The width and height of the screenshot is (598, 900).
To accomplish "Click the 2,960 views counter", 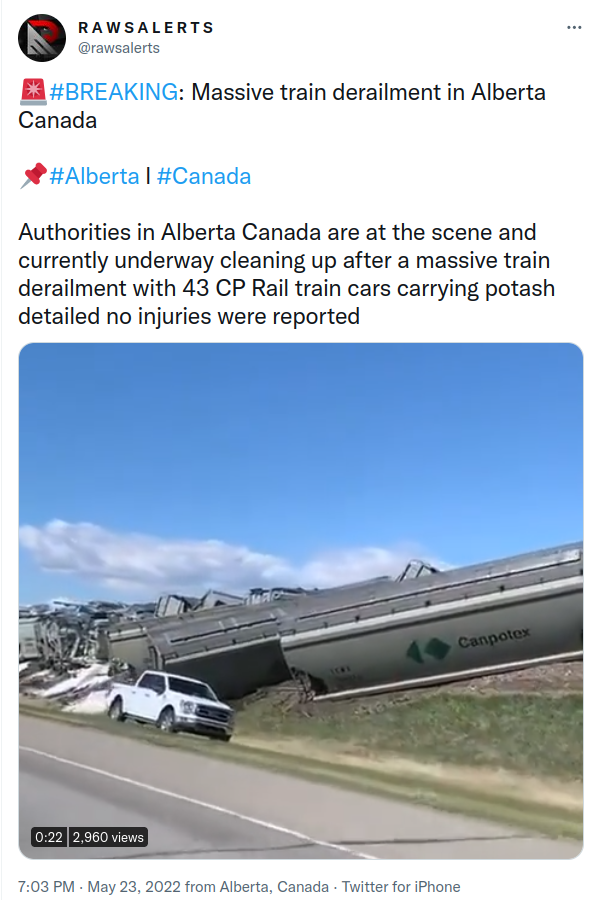I will (x=108, y=837).
